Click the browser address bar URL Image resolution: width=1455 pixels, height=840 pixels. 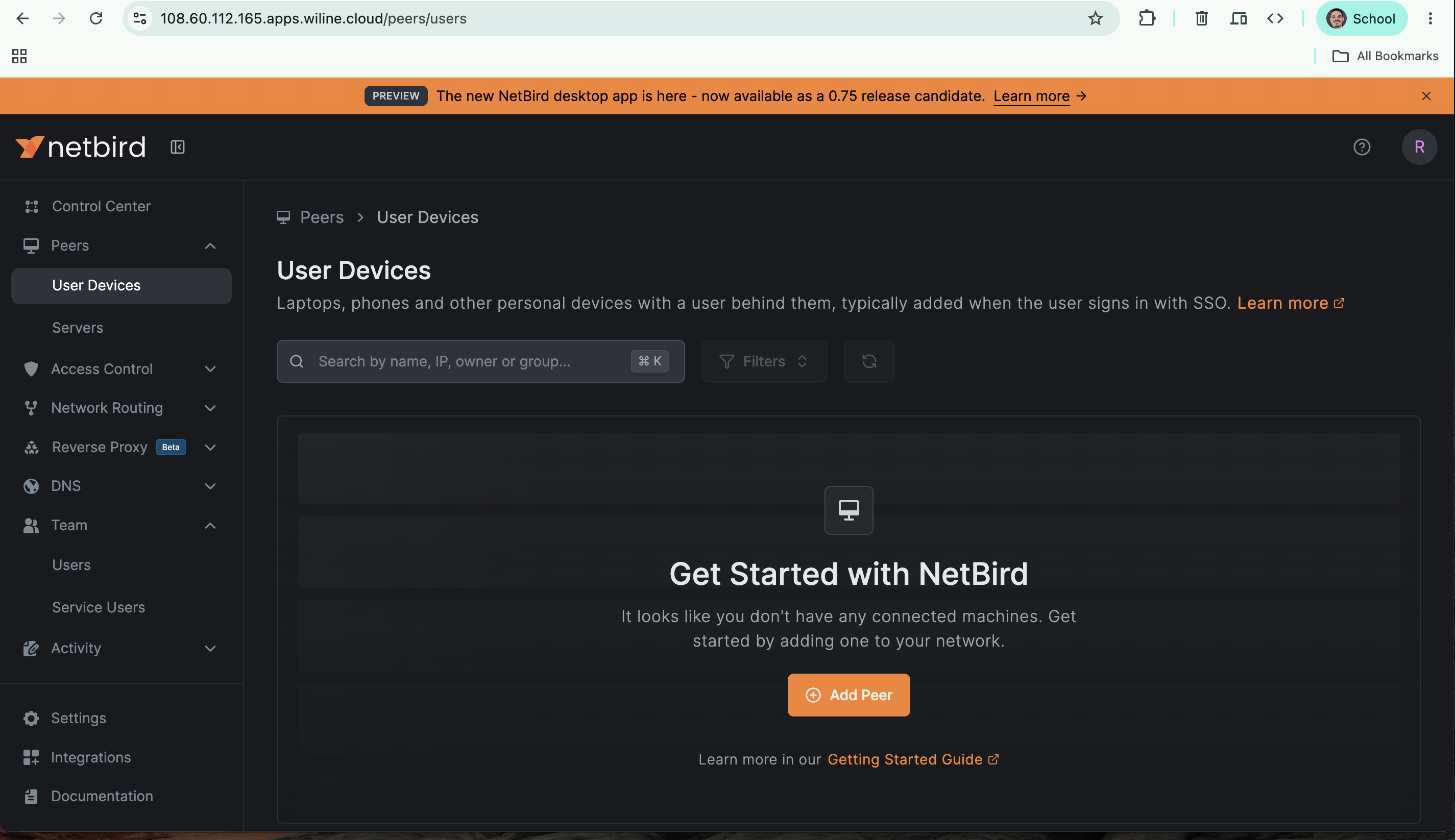pyautogui.click(x=313, y=18)
